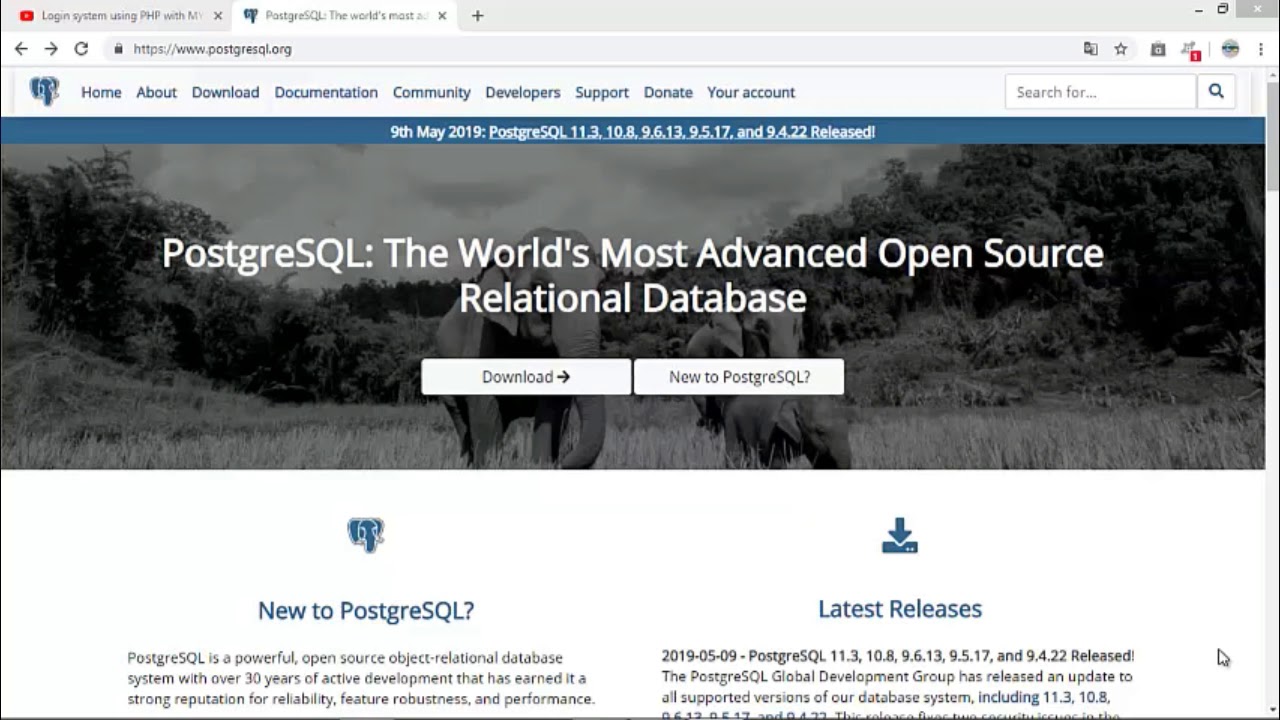Click the New to PostgreSQL? hero button
The image size is (1280, 720).
click(x=739, y=377)
